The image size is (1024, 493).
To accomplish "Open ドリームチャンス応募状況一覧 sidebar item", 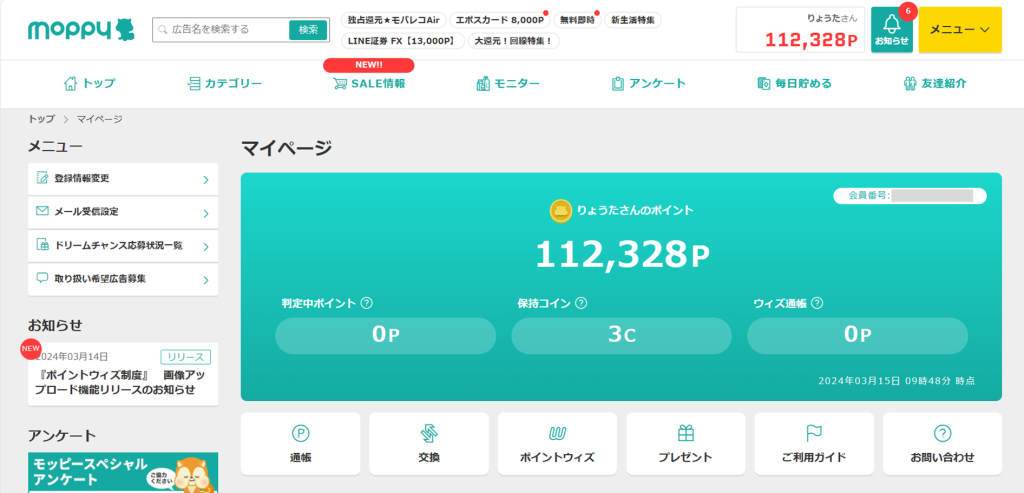I will point(123,245).
